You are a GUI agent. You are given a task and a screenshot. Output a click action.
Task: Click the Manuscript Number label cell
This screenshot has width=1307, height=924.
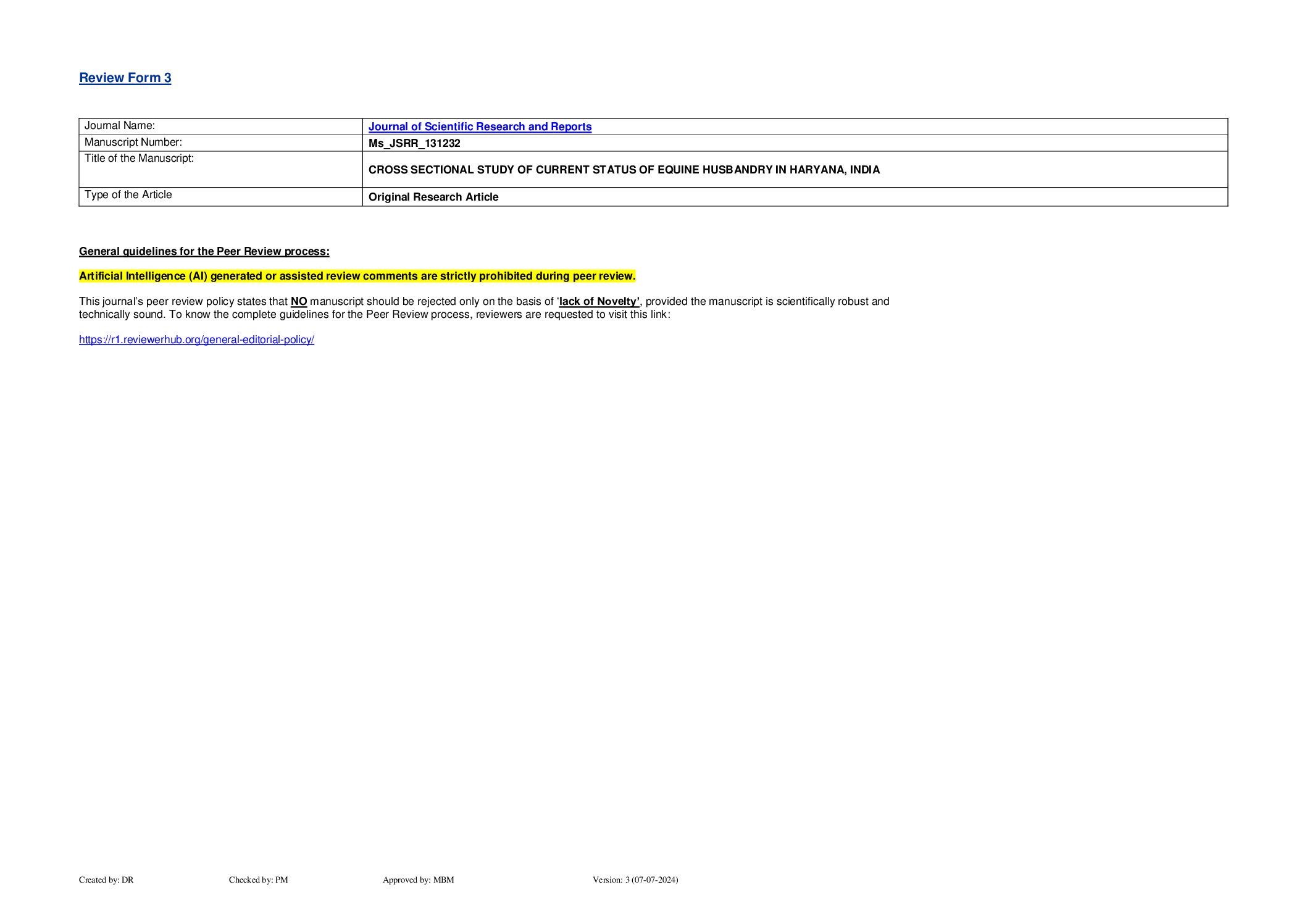(x=133, y=143)
